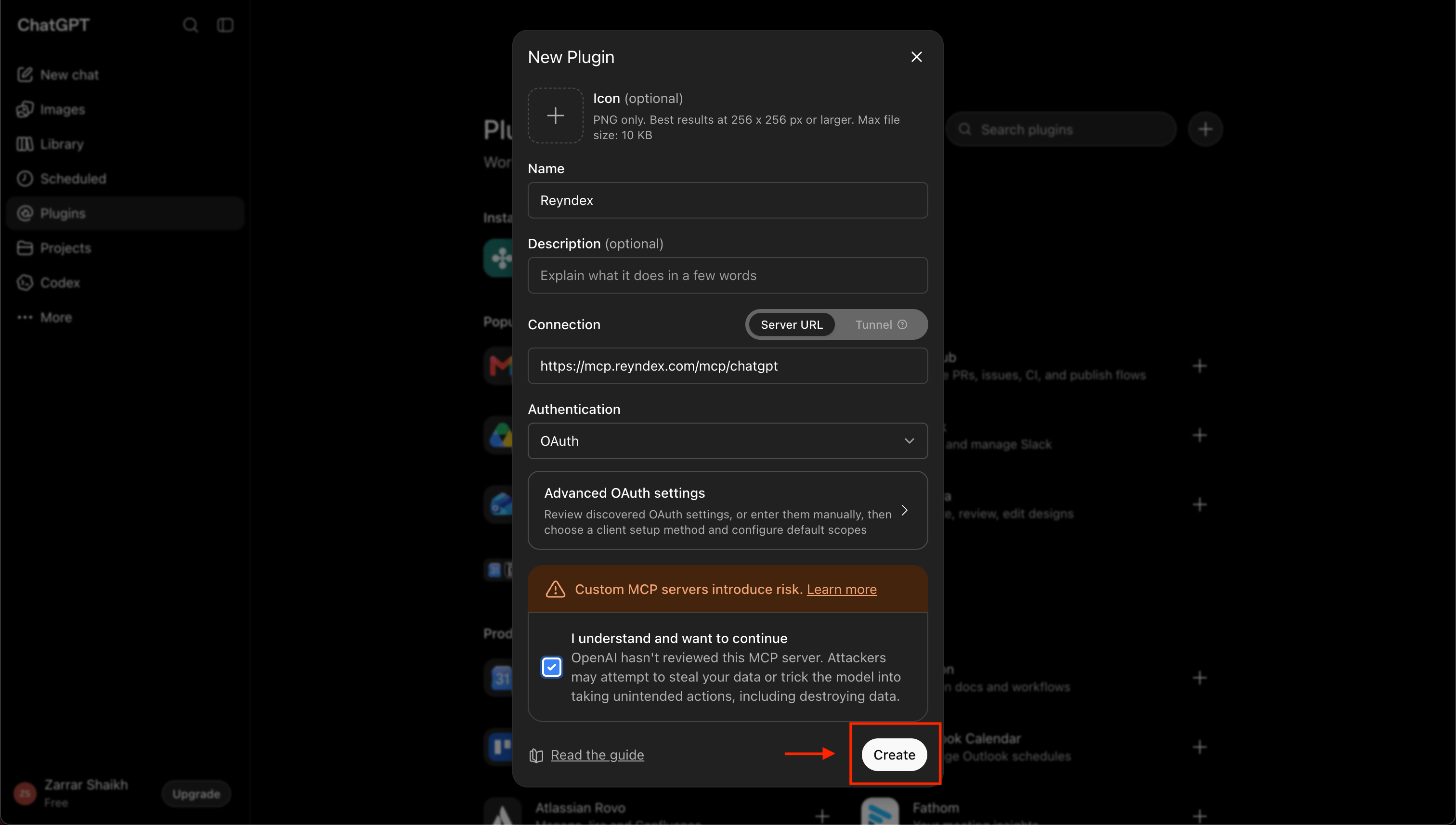This screenshot has width=1456, height=825.
Task: Open the Learn more link
Action: coord(842,589)
